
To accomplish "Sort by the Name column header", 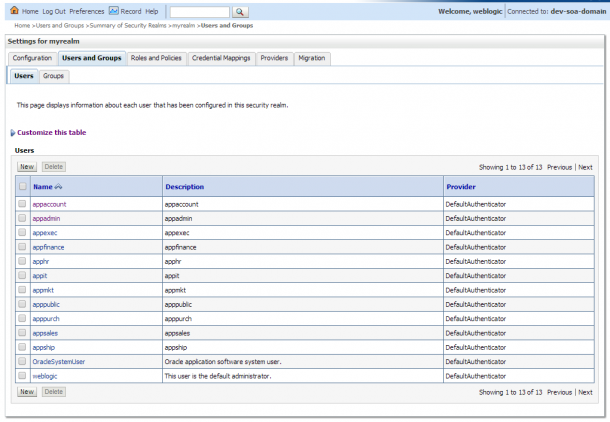I will tap(43, 187).
